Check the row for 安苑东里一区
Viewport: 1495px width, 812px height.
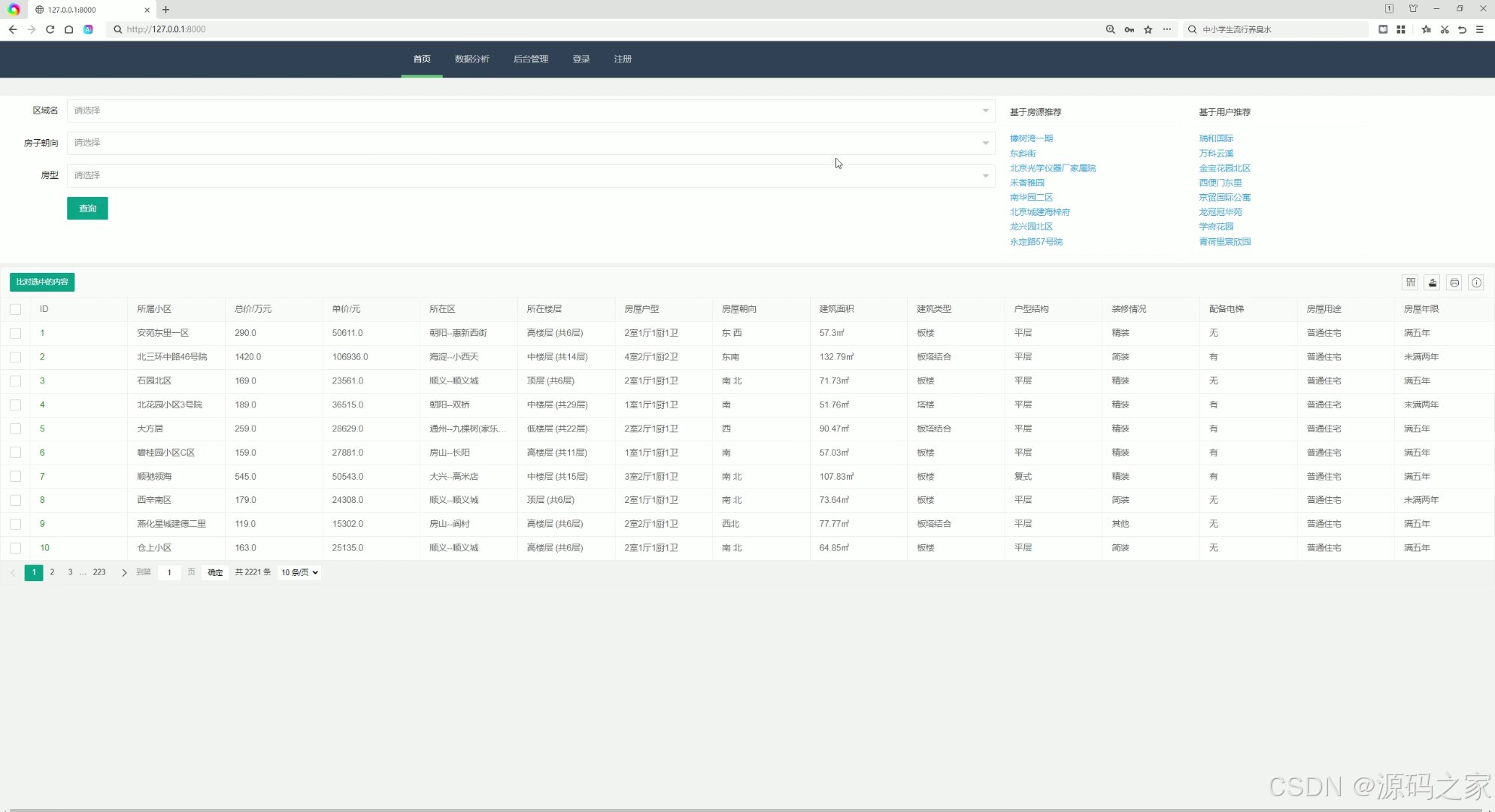tap(15, 333)
